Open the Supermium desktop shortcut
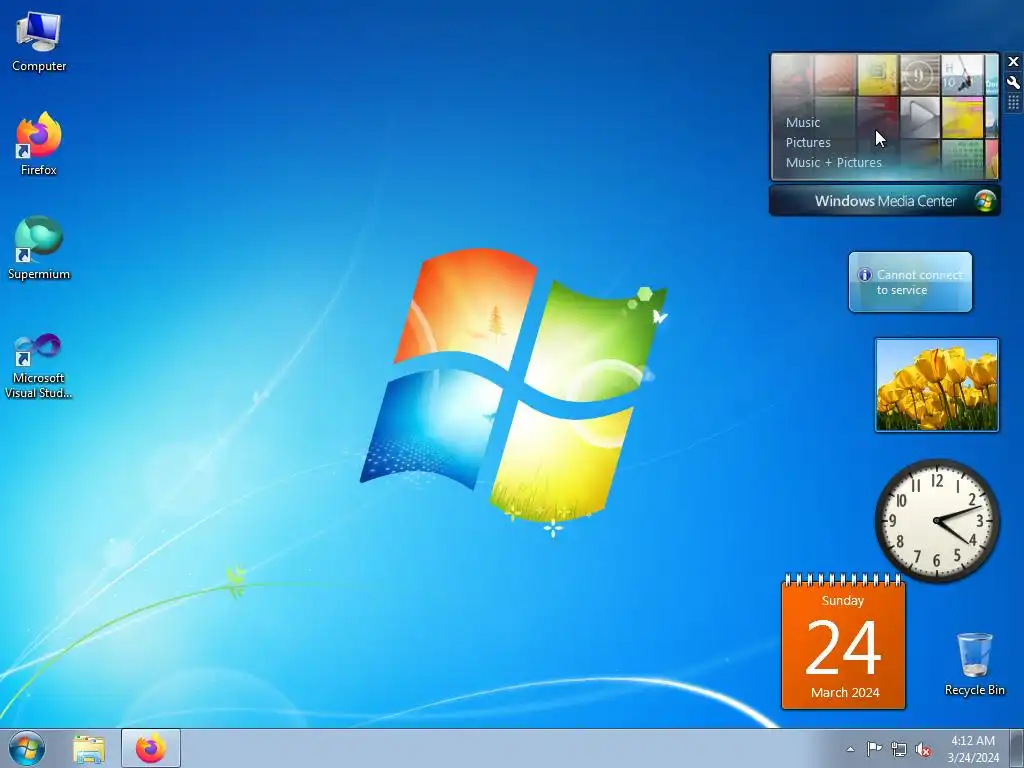1024x768 pixels. click(39, 248)
